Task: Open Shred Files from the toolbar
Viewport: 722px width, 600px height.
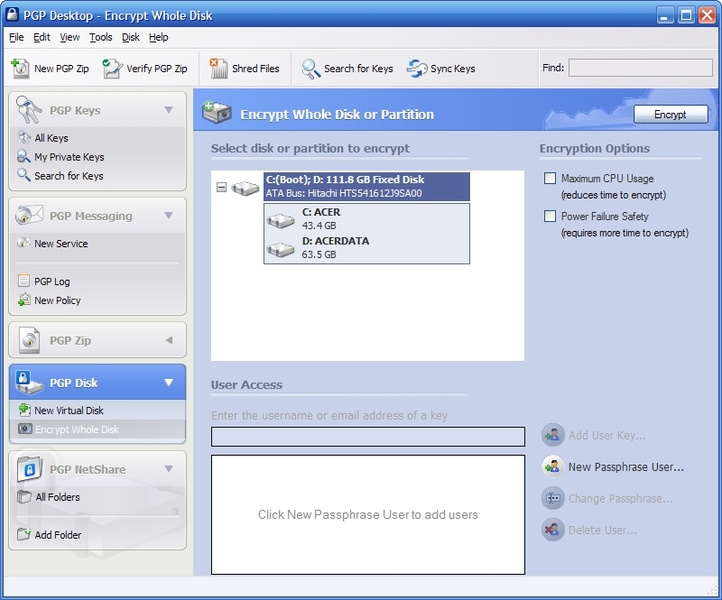Action: click(218, 68)
